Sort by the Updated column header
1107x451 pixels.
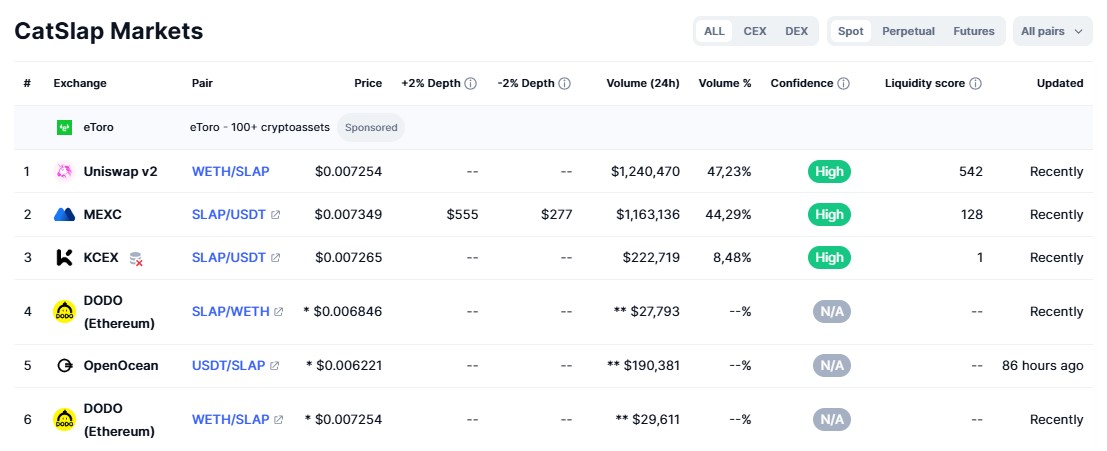(x=1060, y=83)
